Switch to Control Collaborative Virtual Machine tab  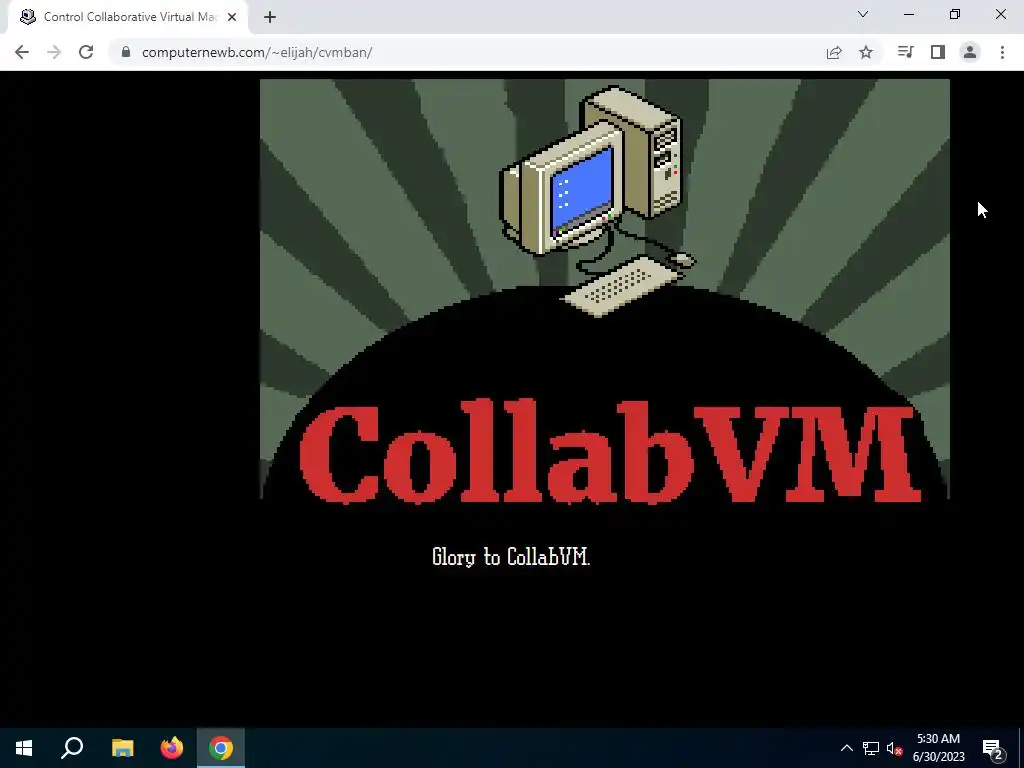[128, 17]
